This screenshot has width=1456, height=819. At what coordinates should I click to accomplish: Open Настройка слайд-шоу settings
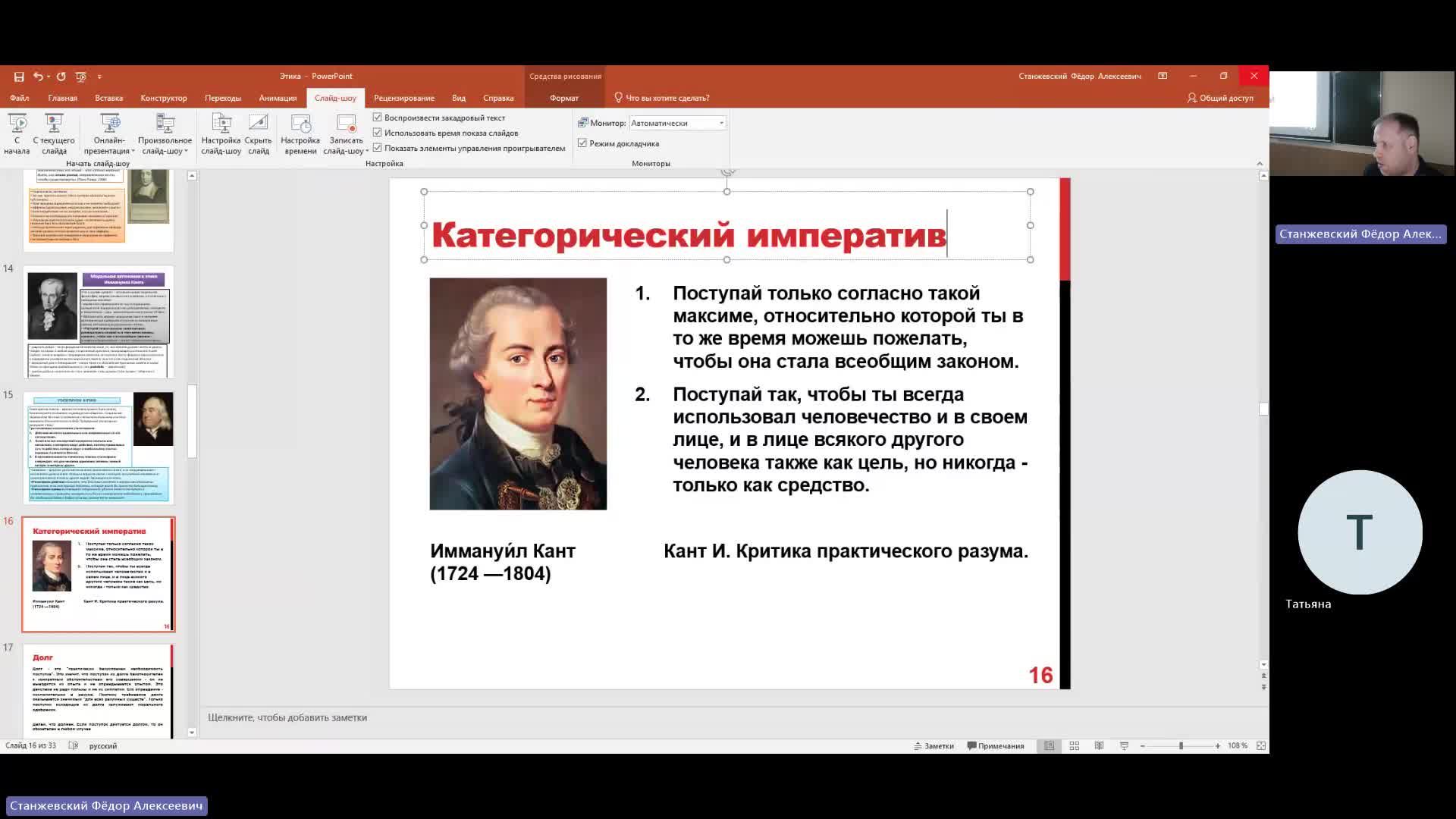point(221,134)
